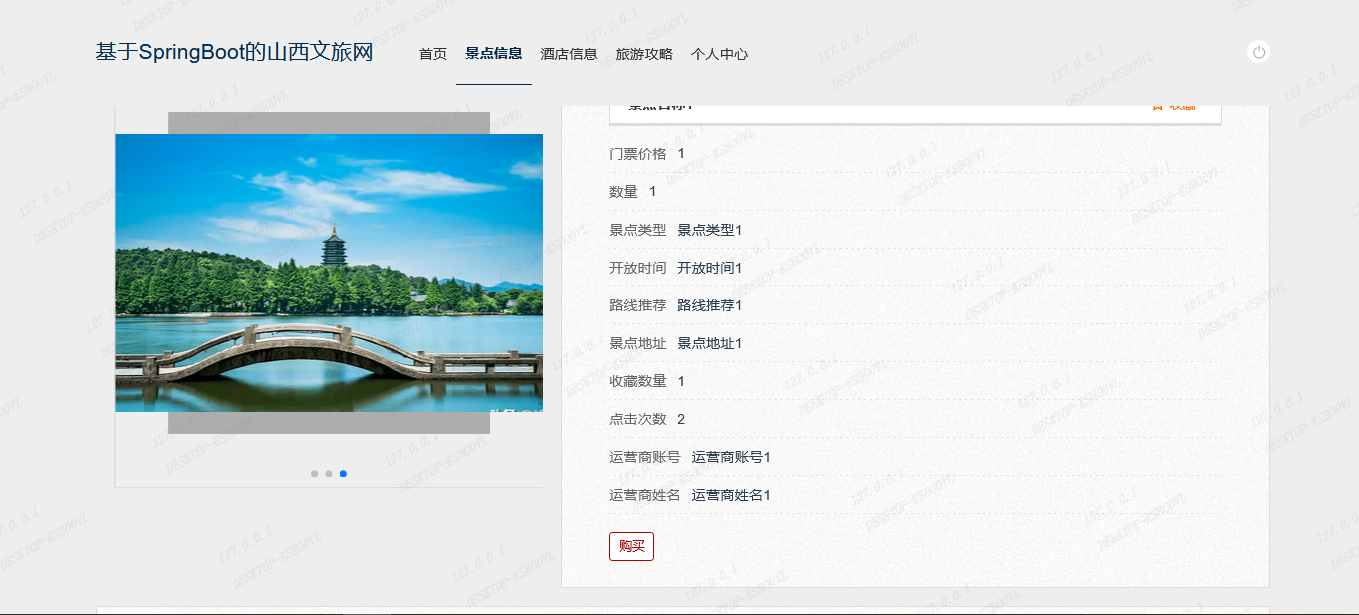Click the 景点类型1 value

(x=710, y=230)
